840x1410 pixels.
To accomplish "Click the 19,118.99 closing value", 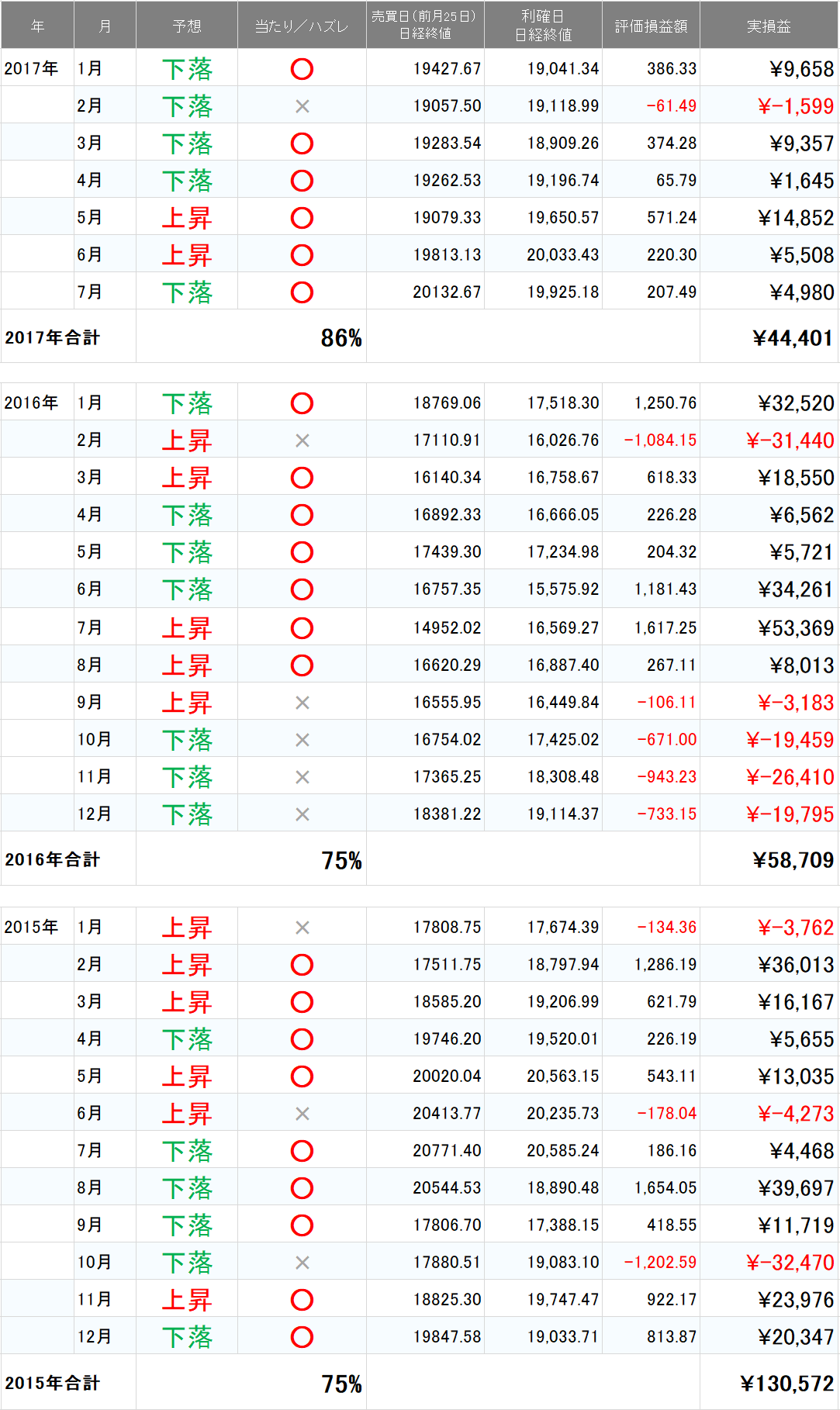I will click(563, 106).
